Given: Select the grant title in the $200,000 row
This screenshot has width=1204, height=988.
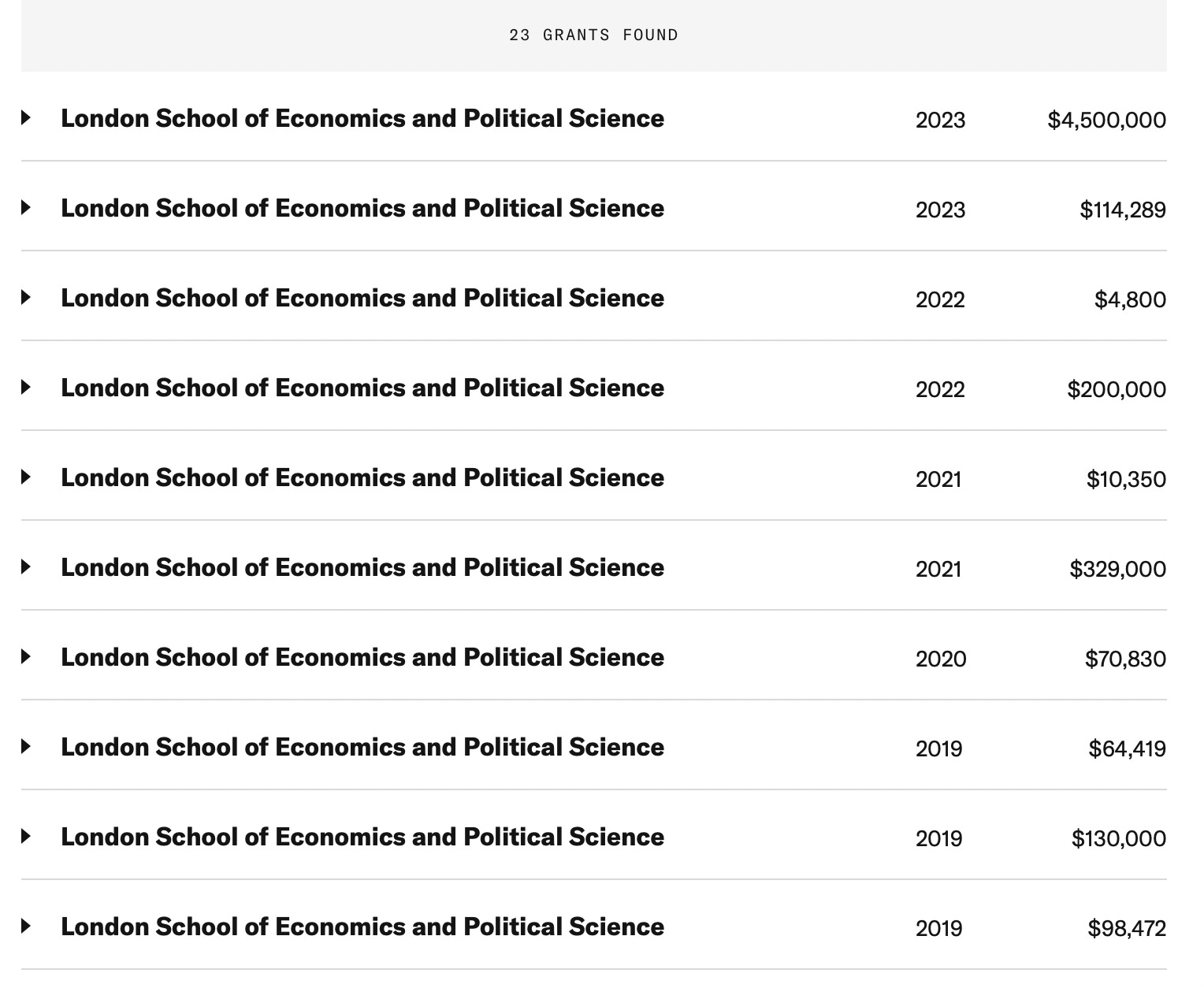Looking at the screenshot, I should click(x=362, y=388).
